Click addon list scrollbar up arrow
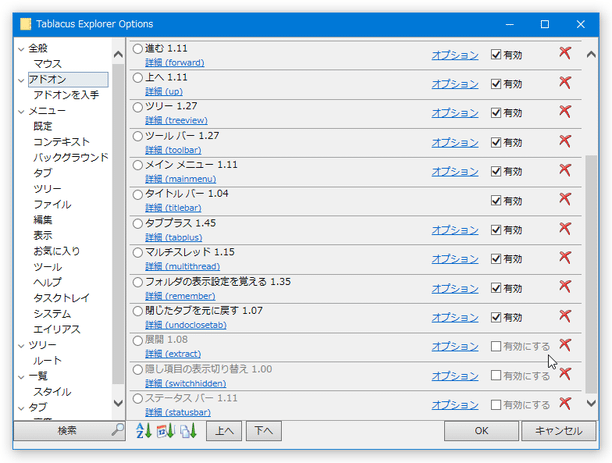 591,54
